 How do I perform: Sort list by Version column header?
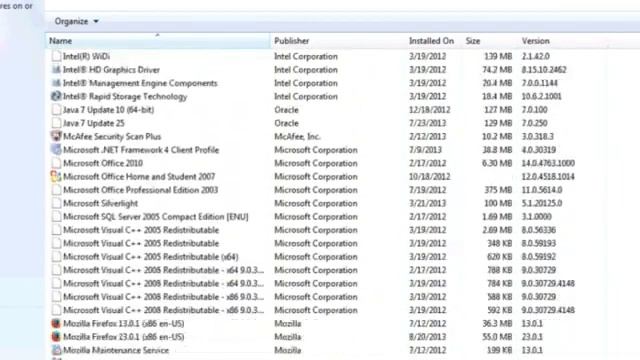(562, 41)
